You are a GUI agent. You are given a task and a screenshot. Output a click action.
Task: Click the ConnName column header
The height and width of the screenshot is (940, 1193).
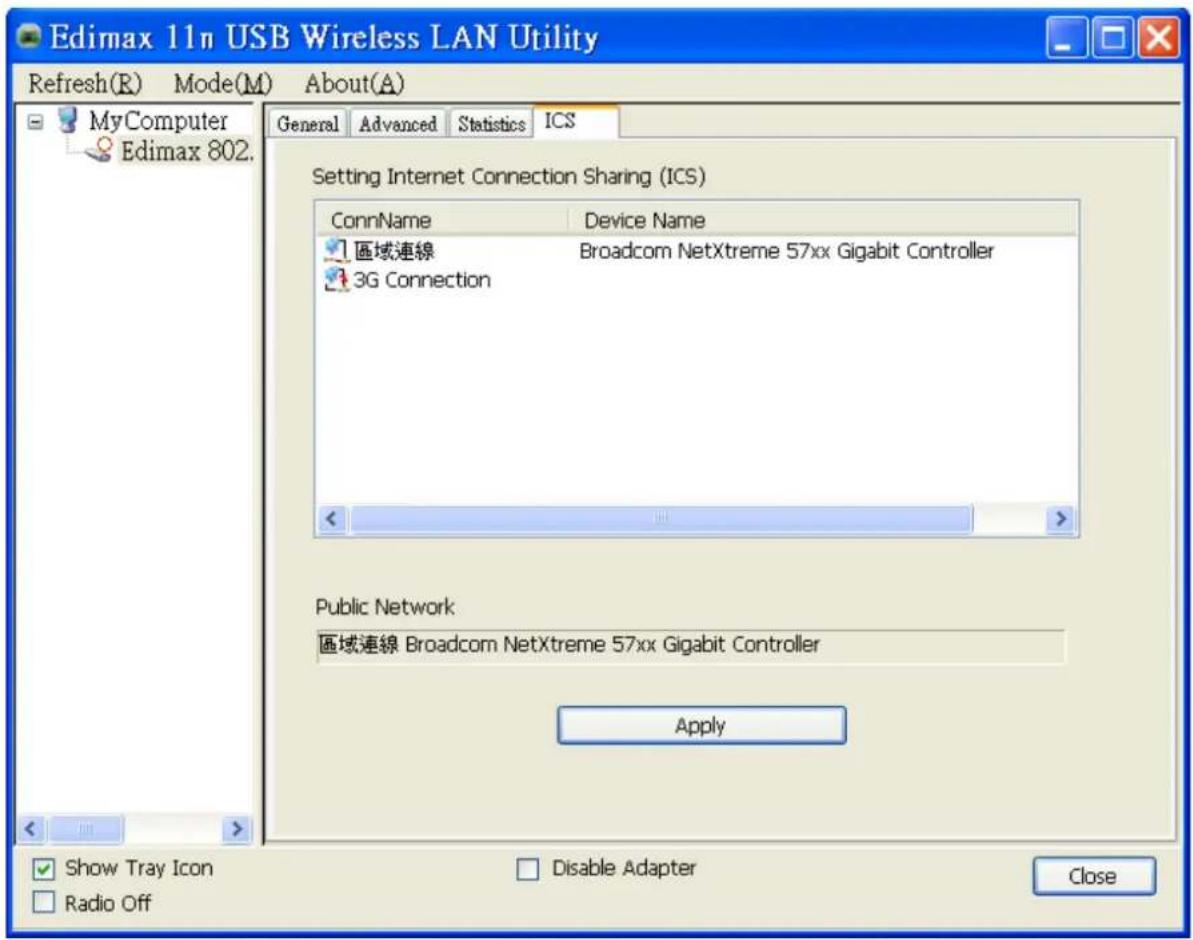tap(444, 221)
